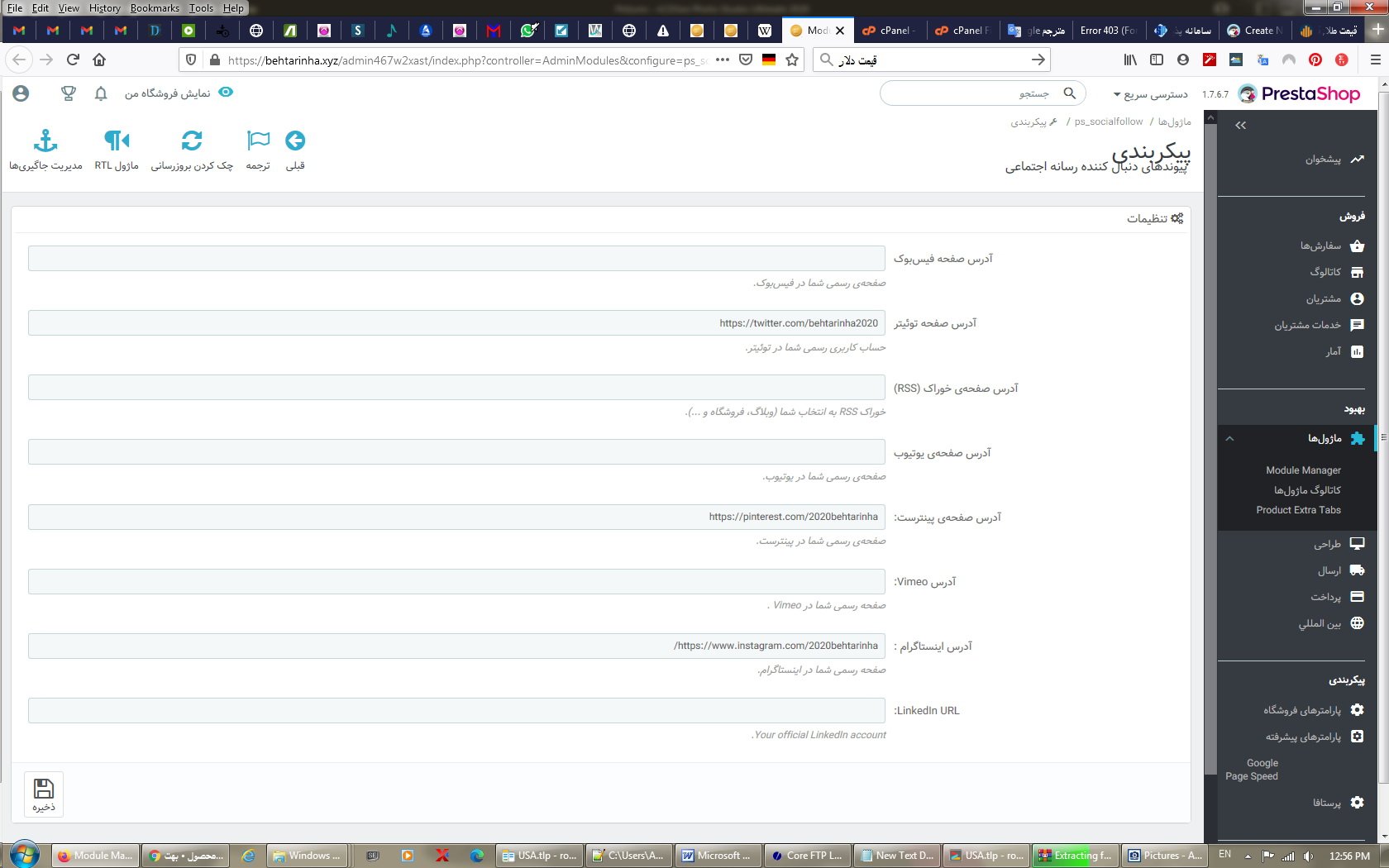1389x868 pixels.
Task: Collapse sidebar with double chevron icon
Action: click(x=1240, y=126)
